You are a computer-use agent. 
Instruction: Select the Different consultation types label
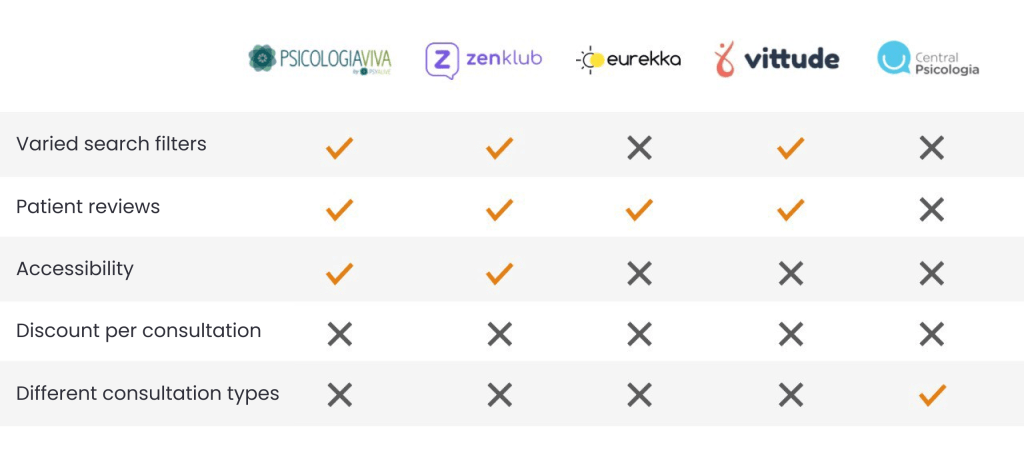(147, 393)
